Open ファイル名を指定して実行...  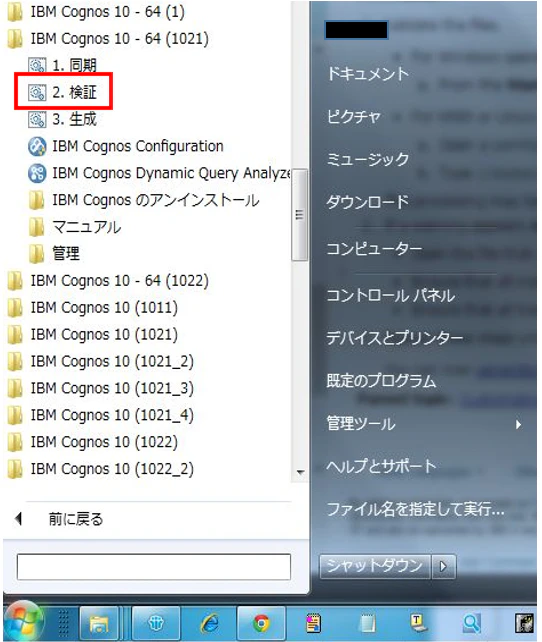click(x=416, y=509)
